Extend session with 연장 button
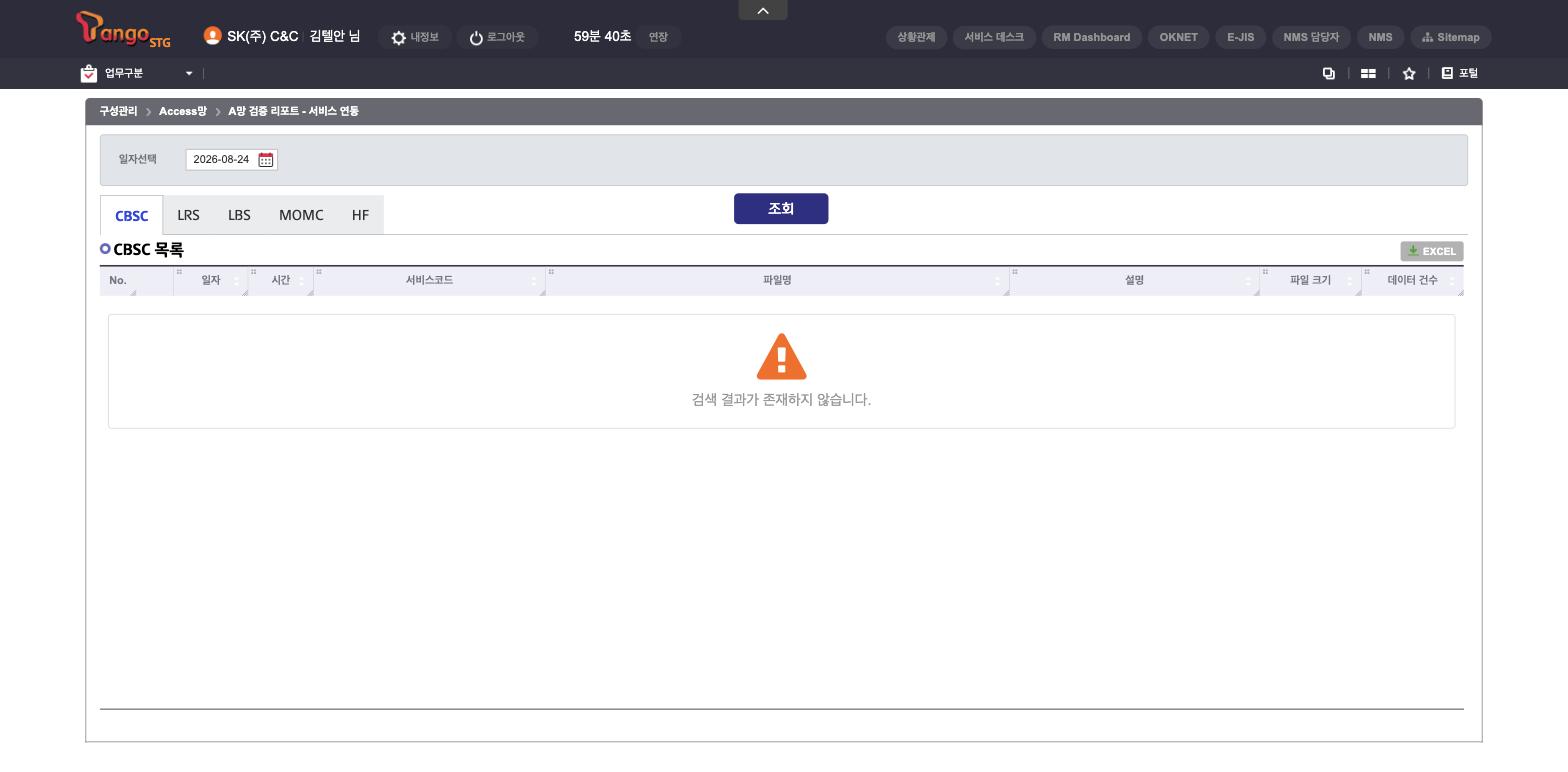This screenshot has height=772, width=1568. click(x=658, y=37)
